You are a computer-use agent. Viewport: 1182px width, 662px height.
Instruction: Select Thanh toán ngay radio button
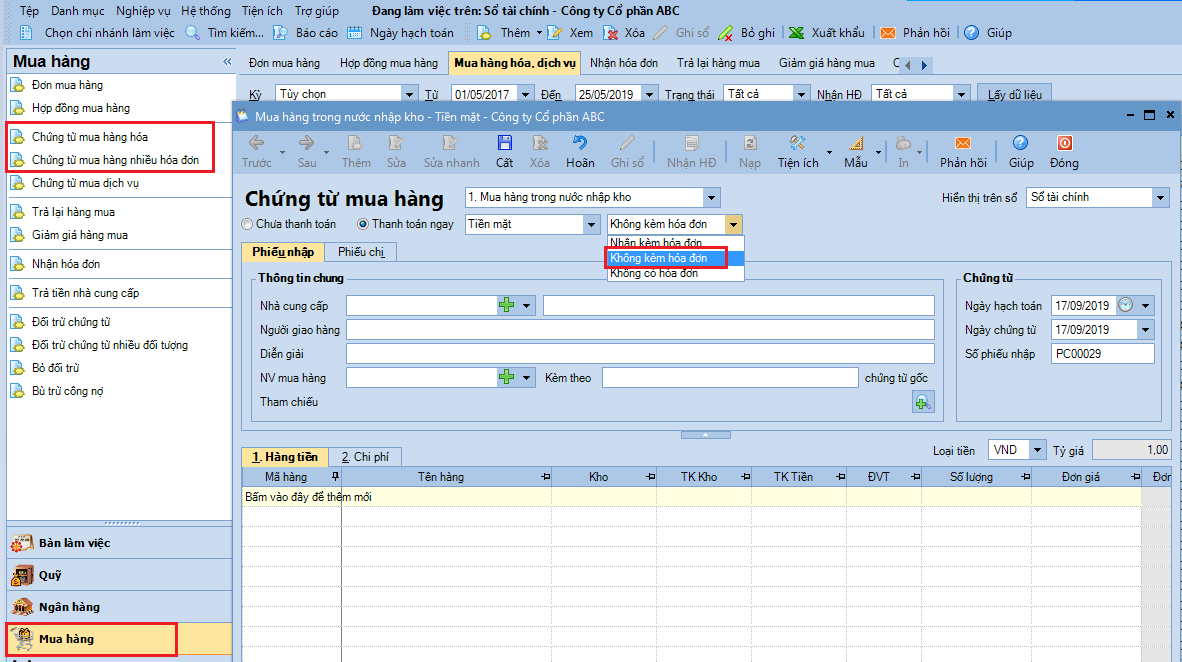(x=363, y=224)
